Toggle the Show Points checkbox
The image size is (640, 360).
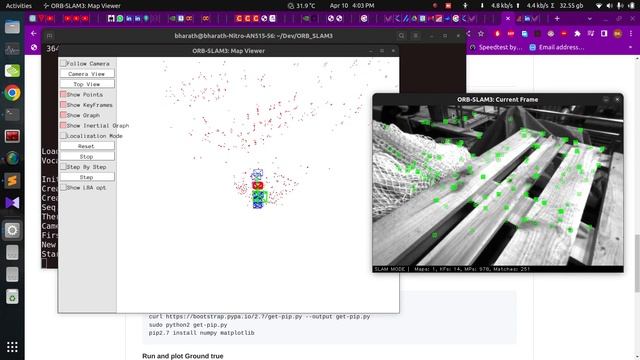click(x=63, y=94)
